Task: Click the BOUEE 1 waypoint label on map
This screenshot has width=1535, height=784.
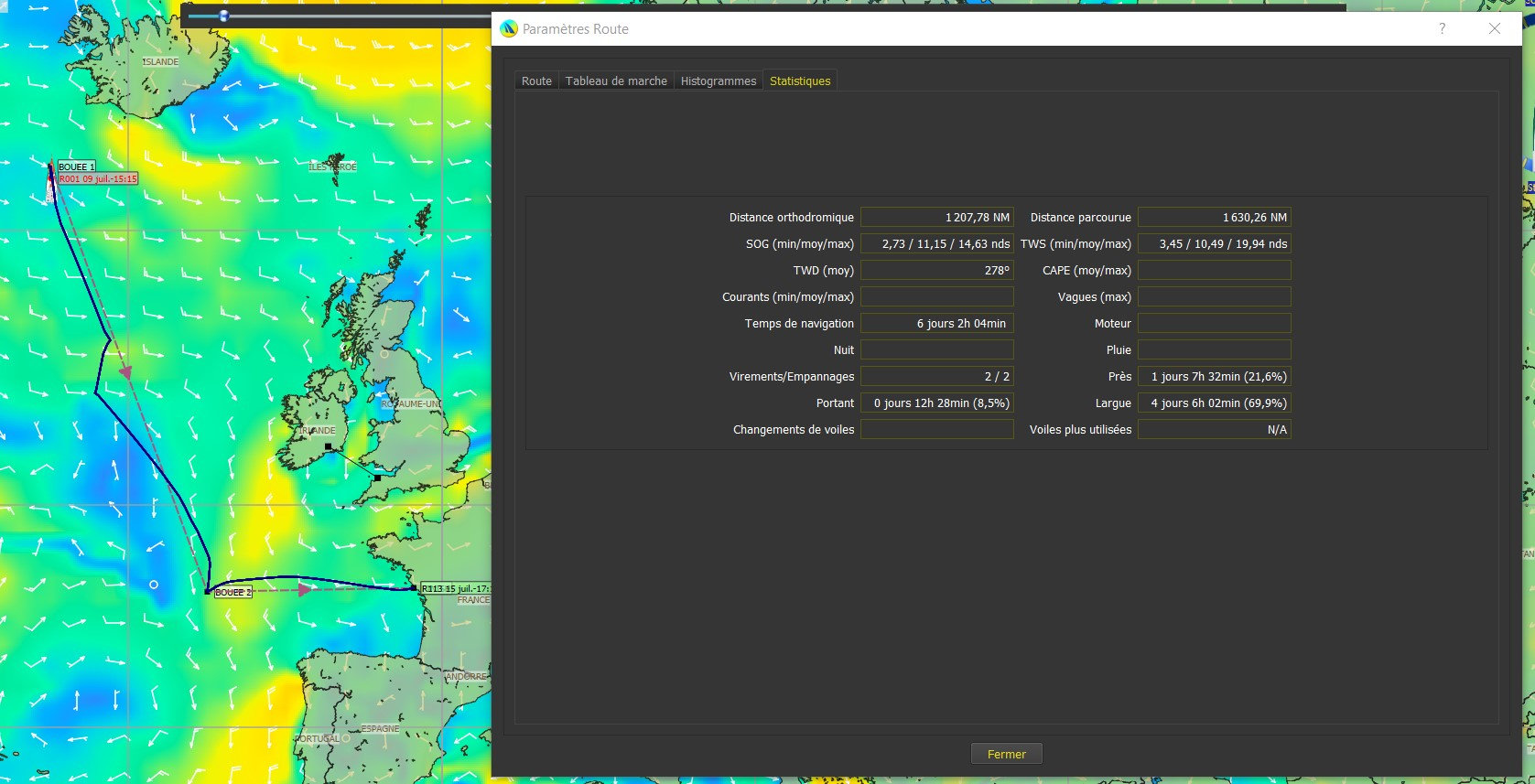Action: click(x=76, y=166)
